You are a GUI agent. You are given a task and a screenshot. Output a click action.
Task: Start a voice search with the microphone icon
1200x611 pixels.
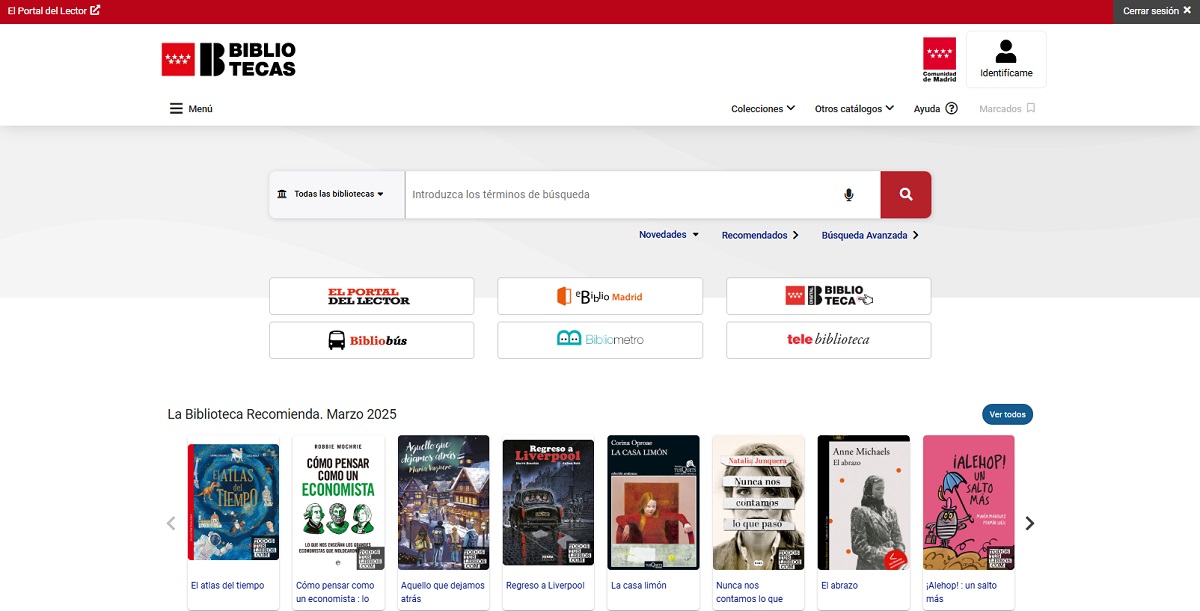[x=848, y=195]
